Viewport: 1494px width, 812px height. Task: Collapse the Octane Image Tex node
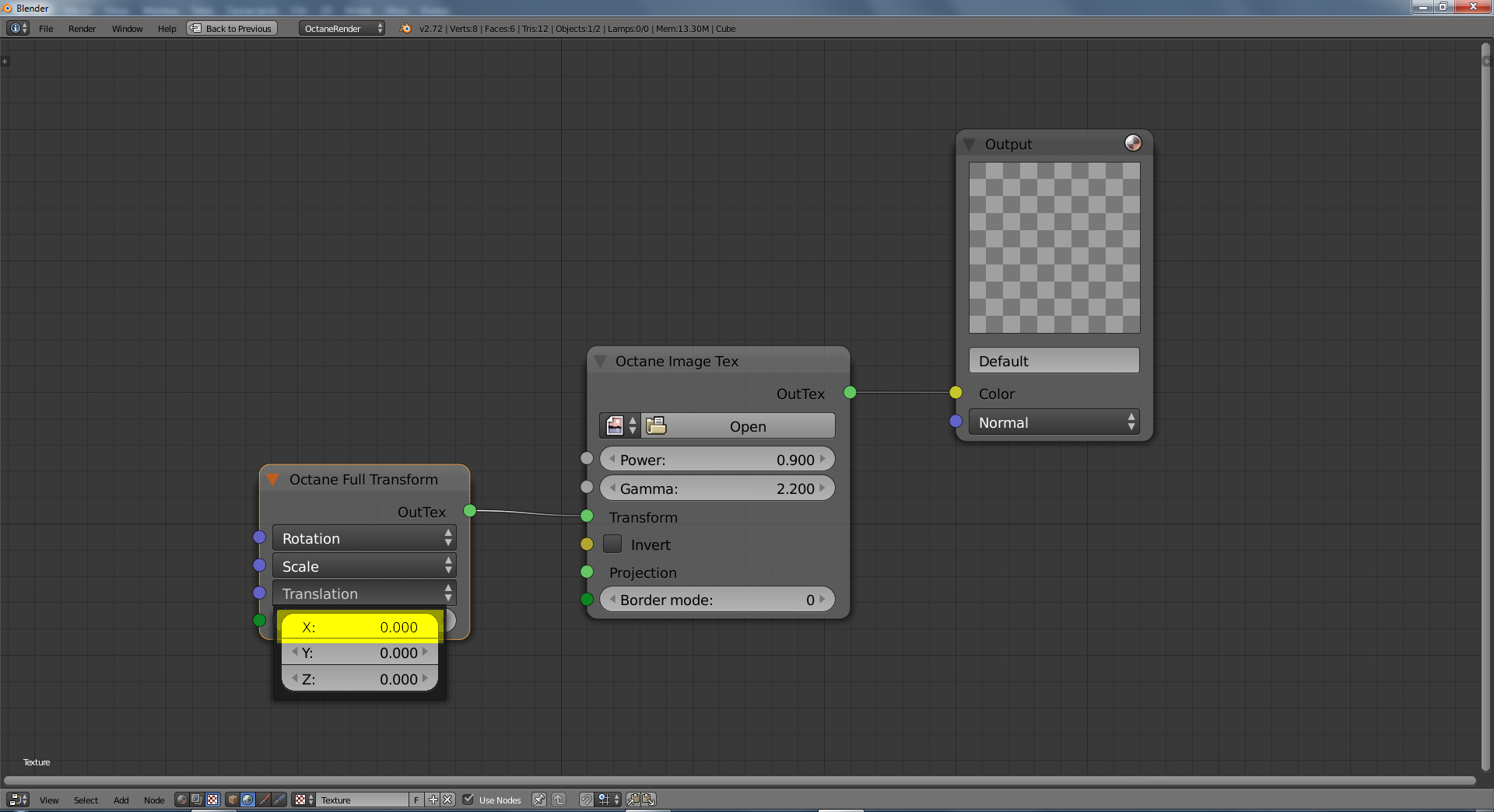[x=599, y=361]
